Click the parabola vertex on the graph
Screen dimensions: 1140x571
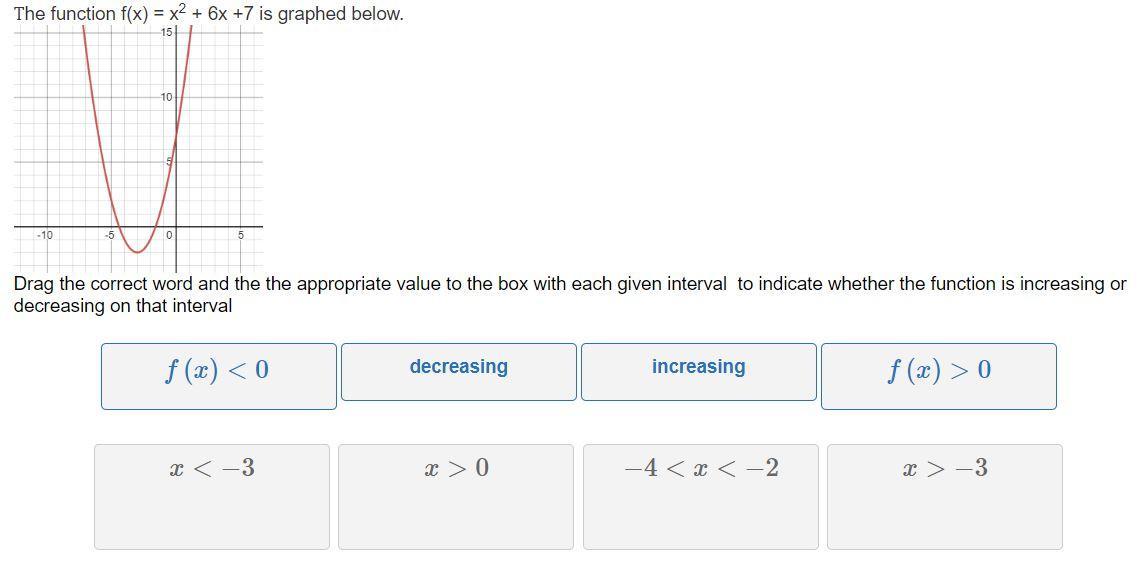pos(137,252)
